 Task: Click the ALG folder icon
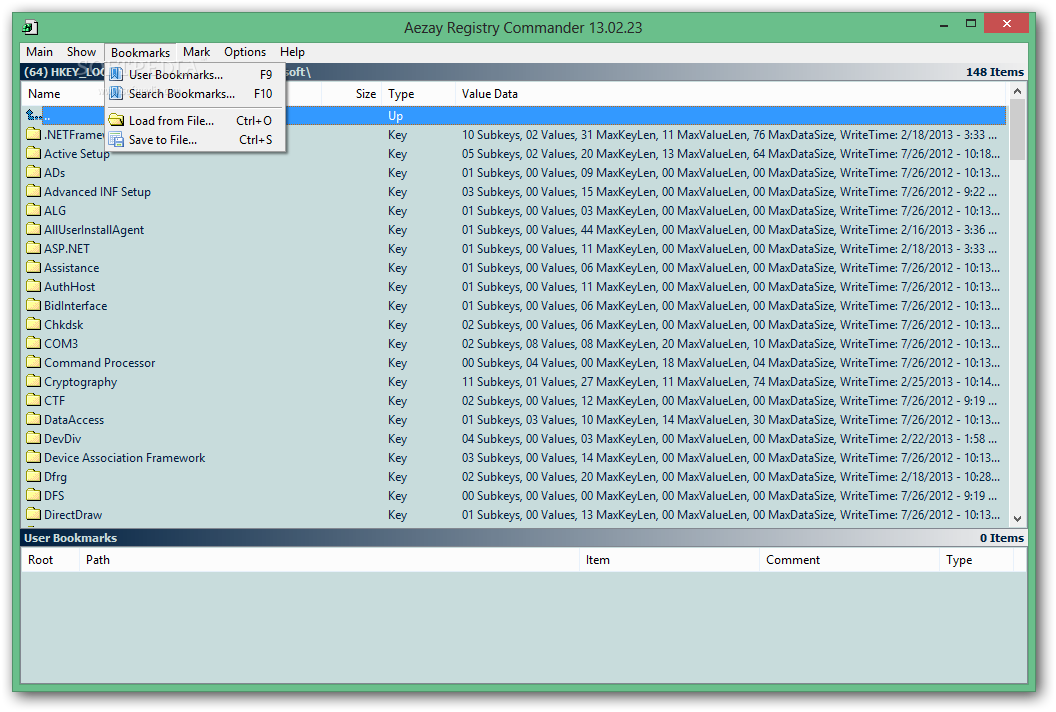pos(34,210)
